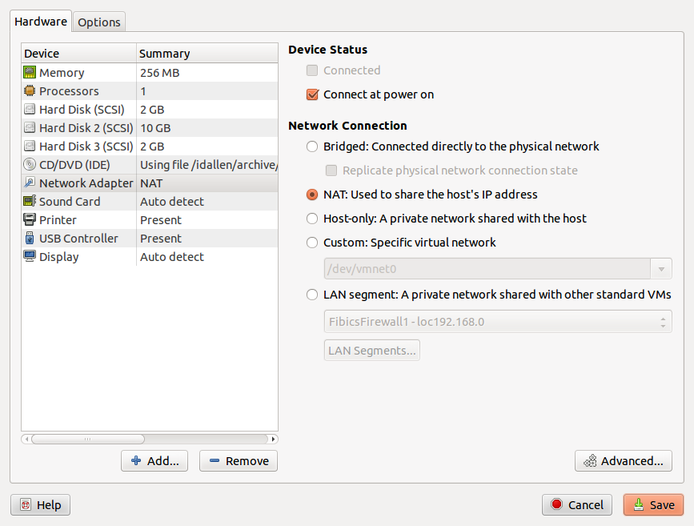Select NAT network connection option
The width and height of the screenshot is (694, 526).
(312, 194)
